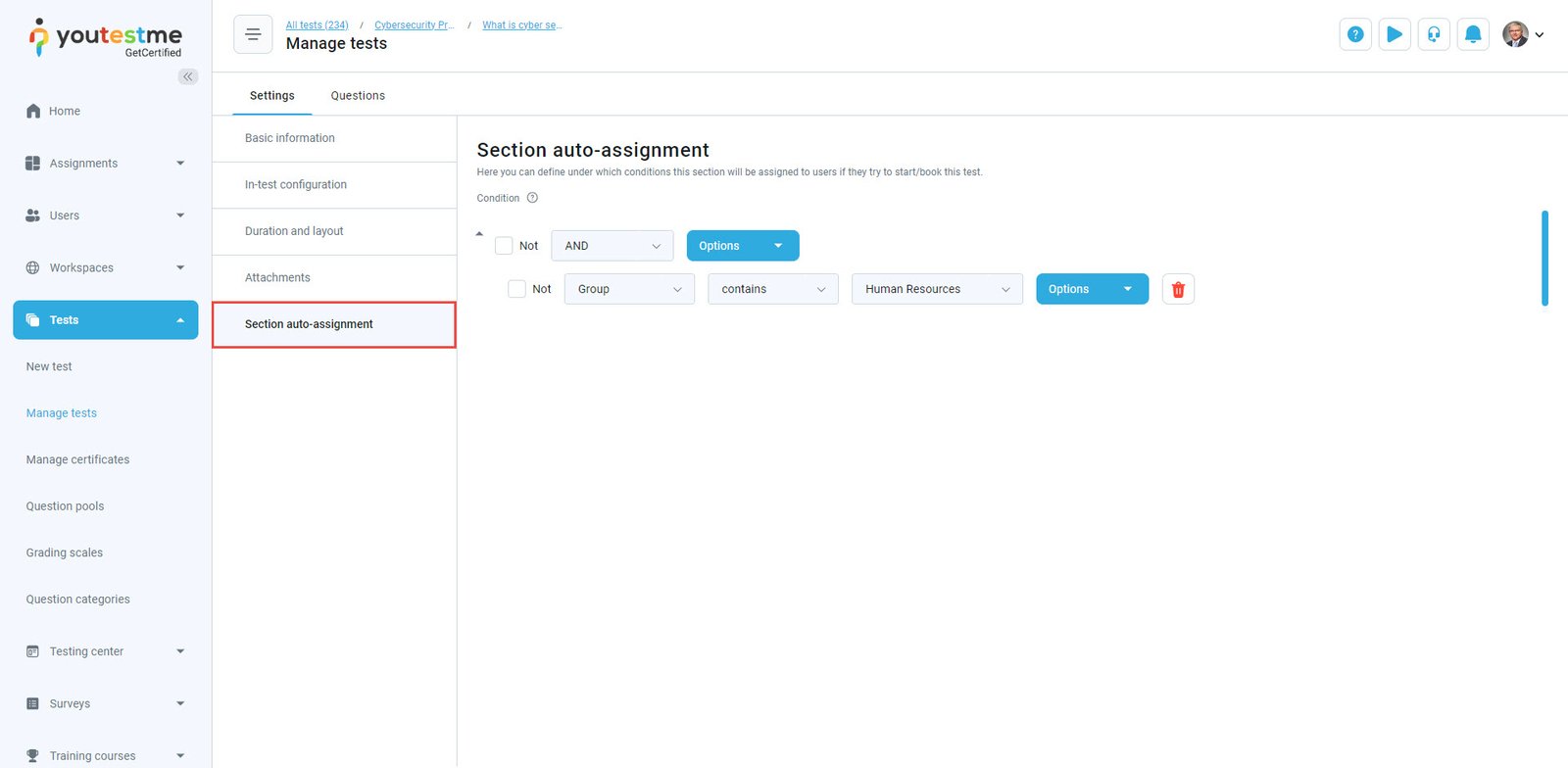Enable the Not checkbox beside AND
Viewport: 1568px width, 768px height.
pyautogui.click(x=504, y=246)
